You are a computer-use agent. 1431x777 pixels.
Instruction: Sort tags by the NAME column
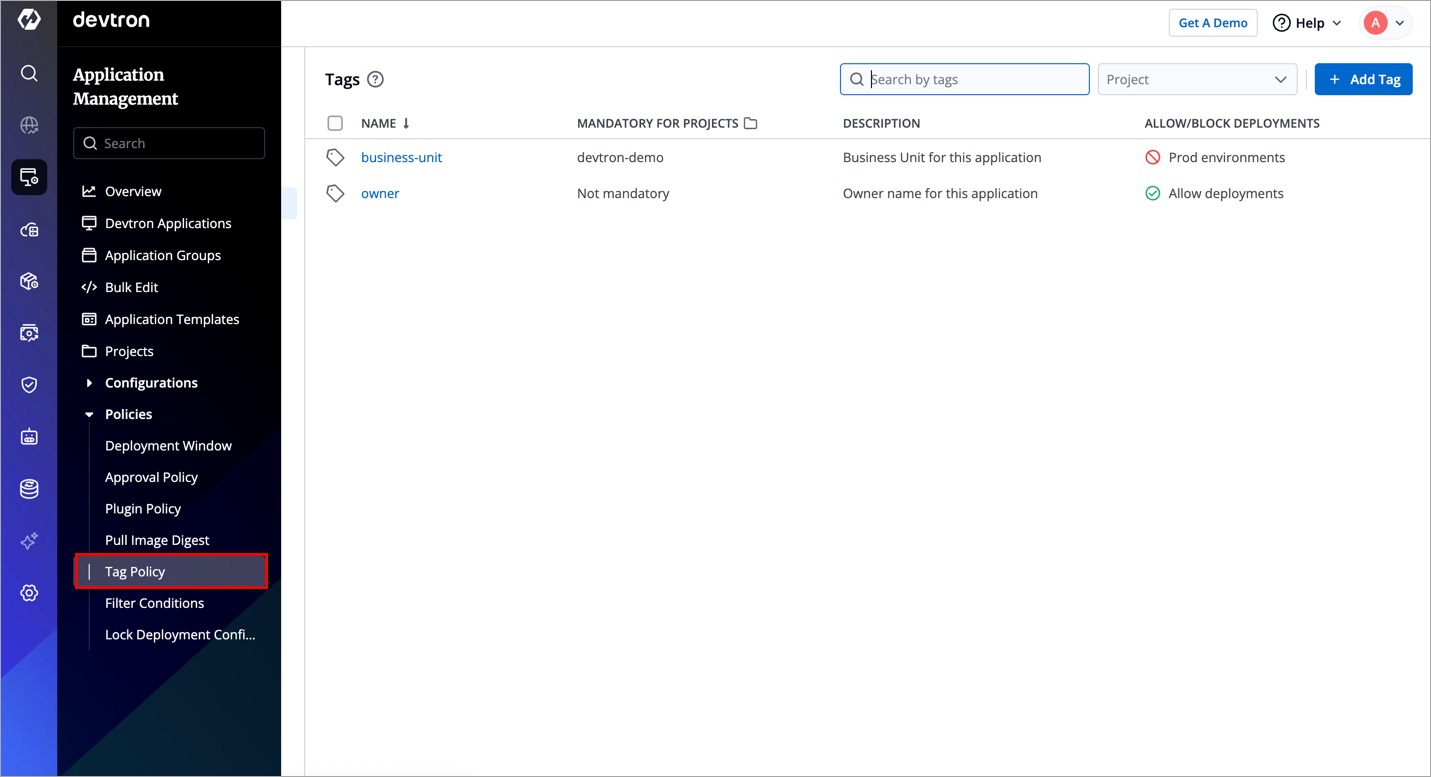pyautogui.click(x=385, y=124)
